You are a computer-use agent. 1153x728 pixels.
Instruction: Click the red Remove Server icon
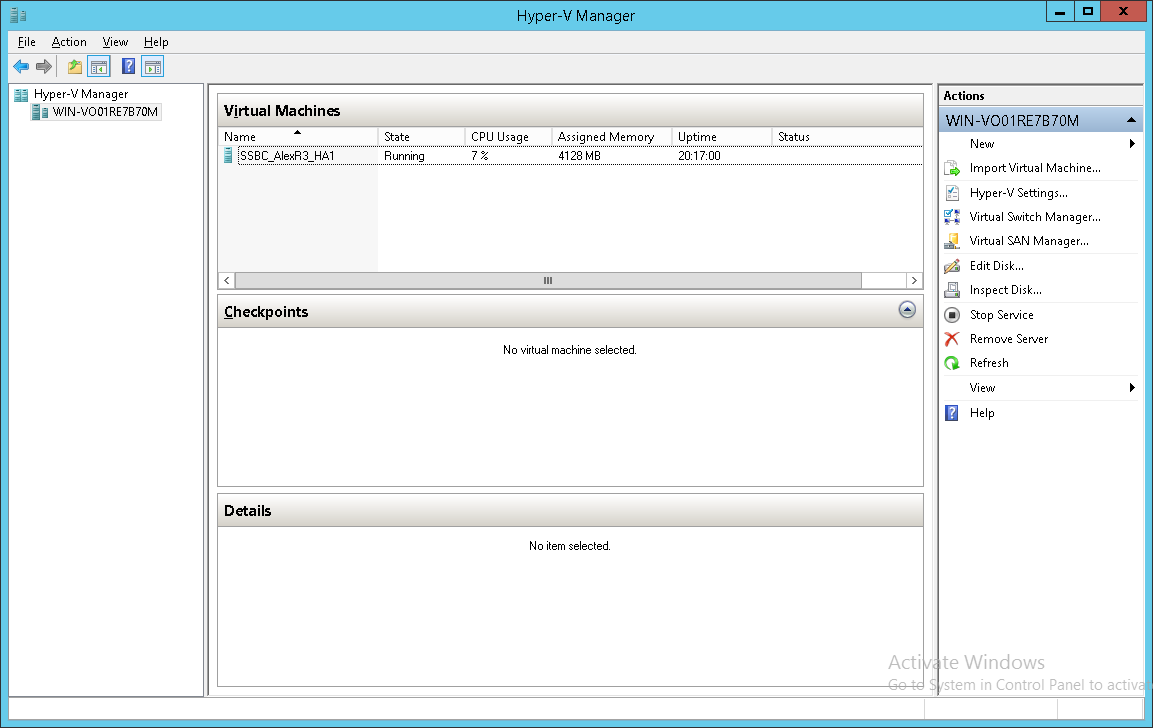click(x=953, y=338)
